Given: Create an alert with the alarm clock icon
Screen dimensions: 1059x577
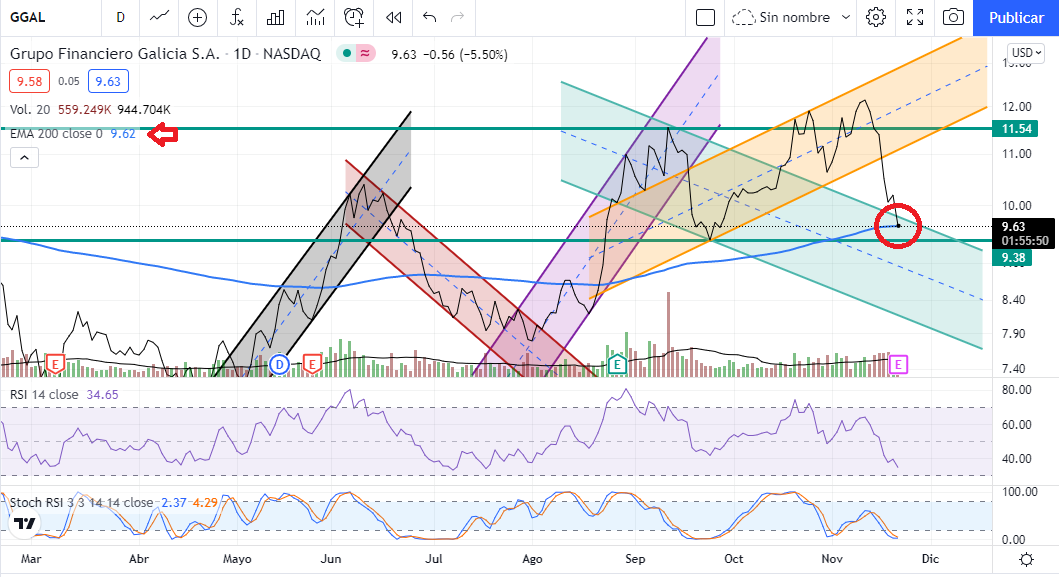Looking at the screenshot, I should click(x=354, y=17).
